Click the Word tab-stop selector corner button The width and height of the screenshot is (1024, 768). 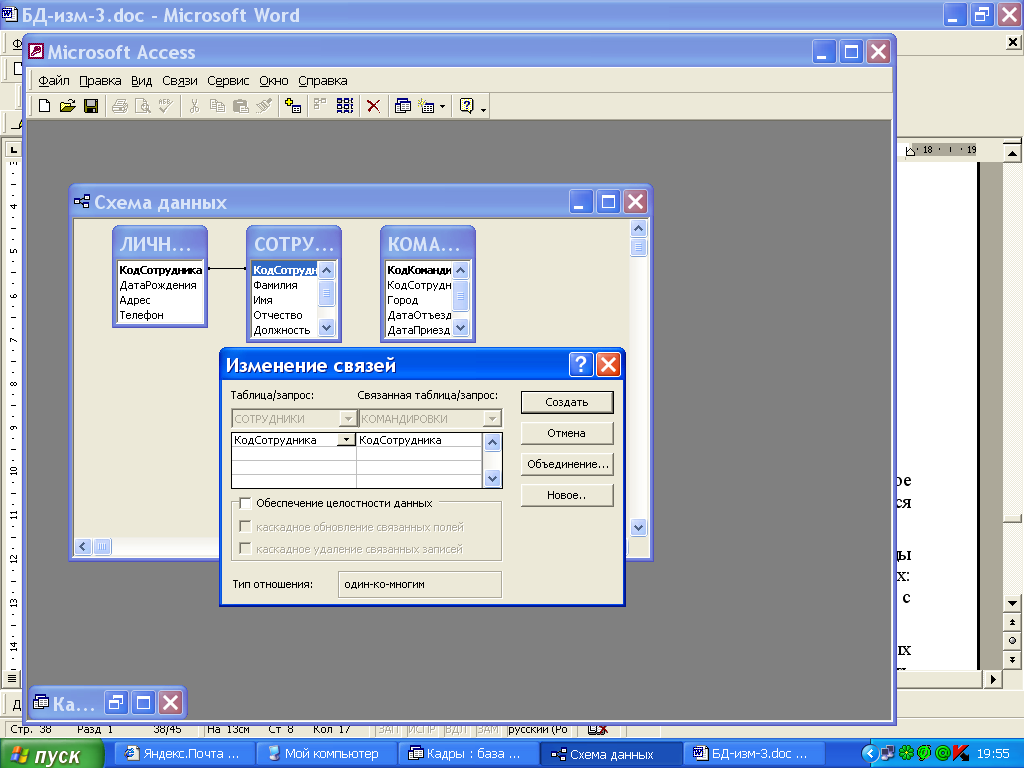[13, 150]
